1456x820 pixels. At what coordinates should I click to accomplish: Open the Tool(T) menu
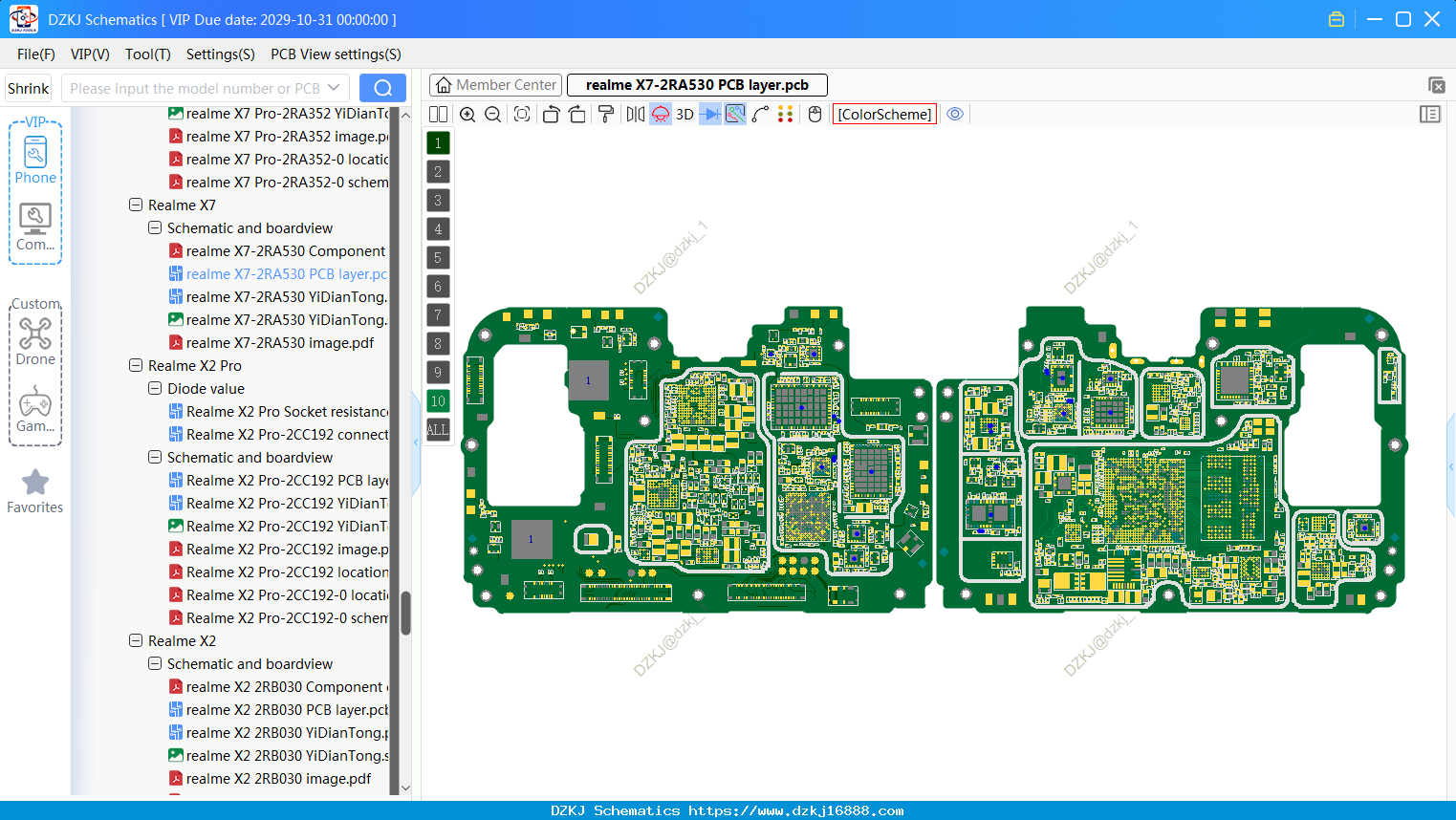tap(148, 54)
